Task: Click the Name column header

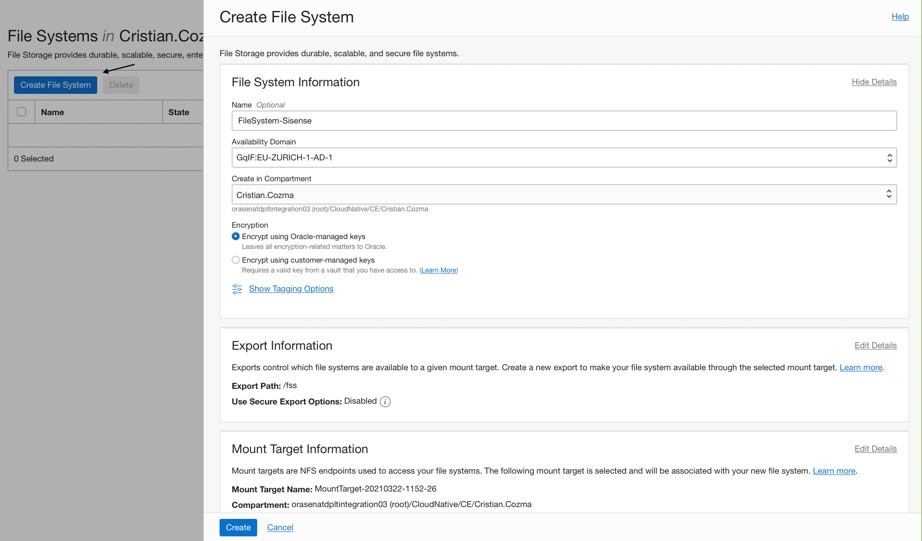Action: click(52, 112)
